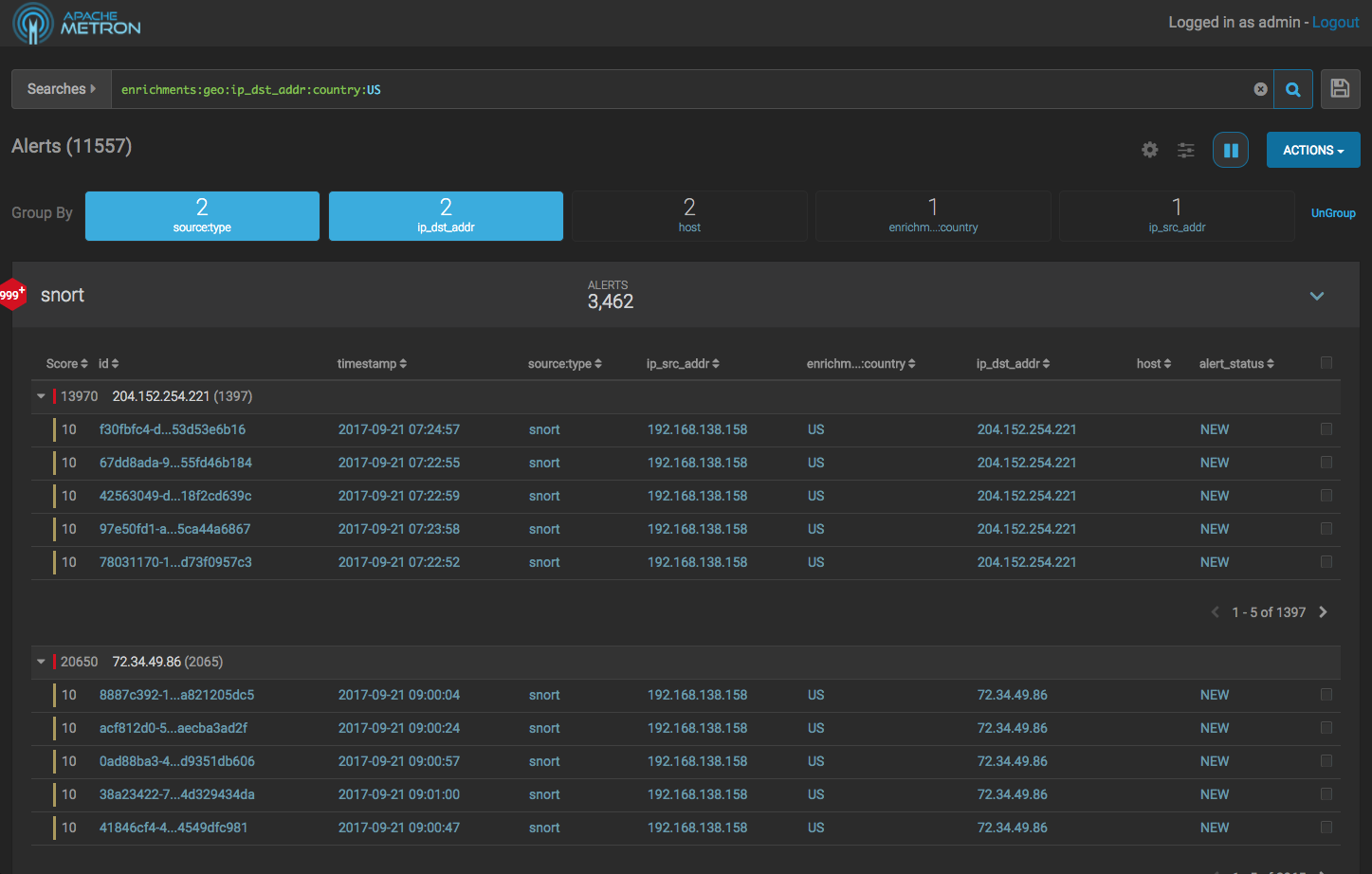The height and width of the screenshot is (874, 1372).
Task: Open the Searches panel dropdown
Action: [62, 89]
